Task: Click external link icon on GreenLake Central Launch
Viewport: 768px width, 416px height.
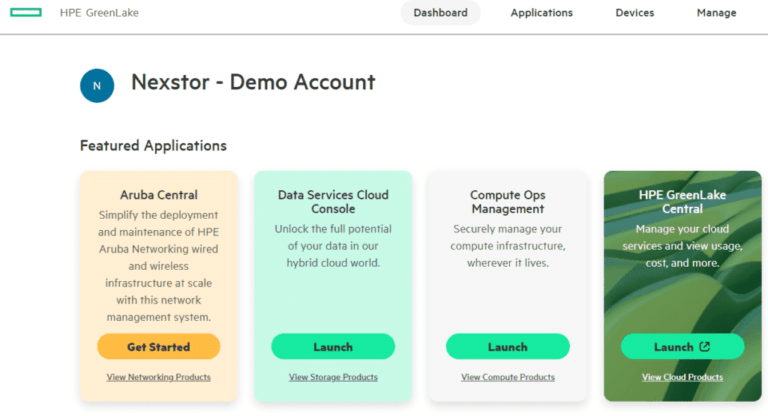Action: 705,347
